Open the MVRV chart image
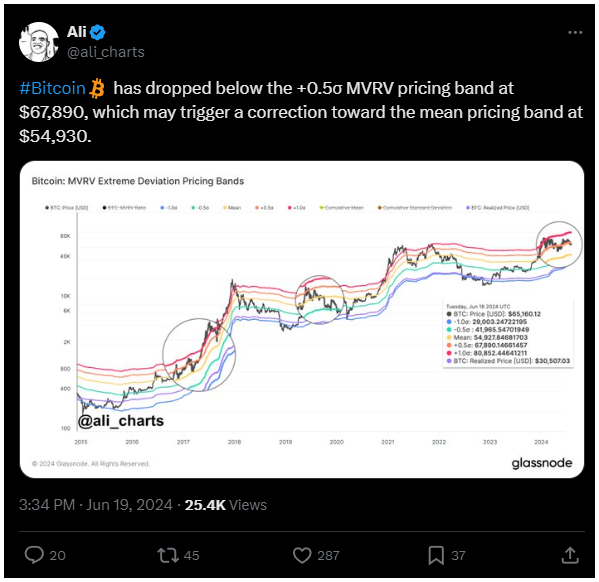The width and height of the screenshot is (599, 582). pos(302,319)
